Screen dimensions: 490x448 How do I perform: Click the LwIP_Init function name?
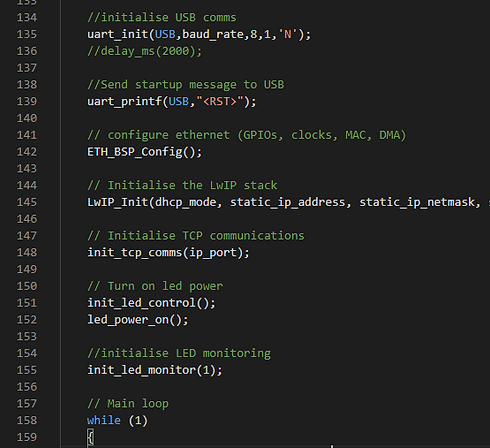pos(117,202)
